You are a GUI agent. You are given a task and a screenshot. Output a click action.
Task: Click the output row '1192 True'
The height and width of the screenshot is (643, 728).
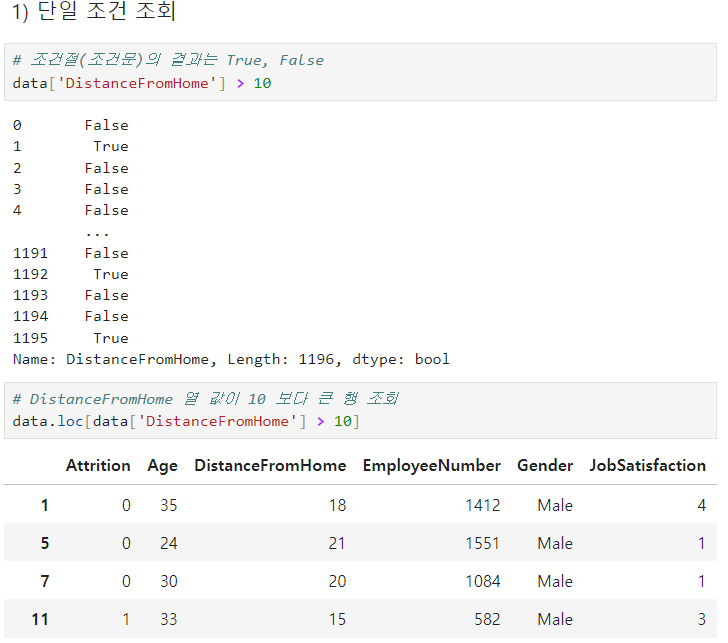coord(71,274)
